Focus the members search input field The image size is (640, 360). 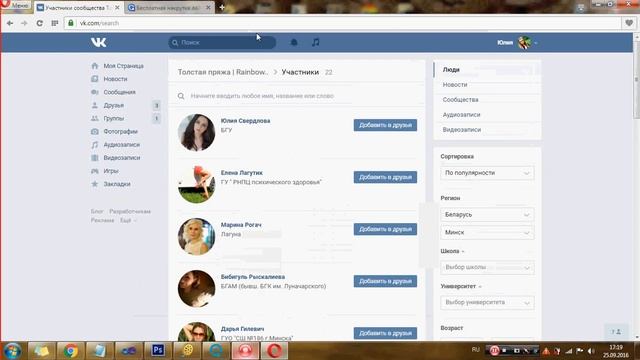297,96
